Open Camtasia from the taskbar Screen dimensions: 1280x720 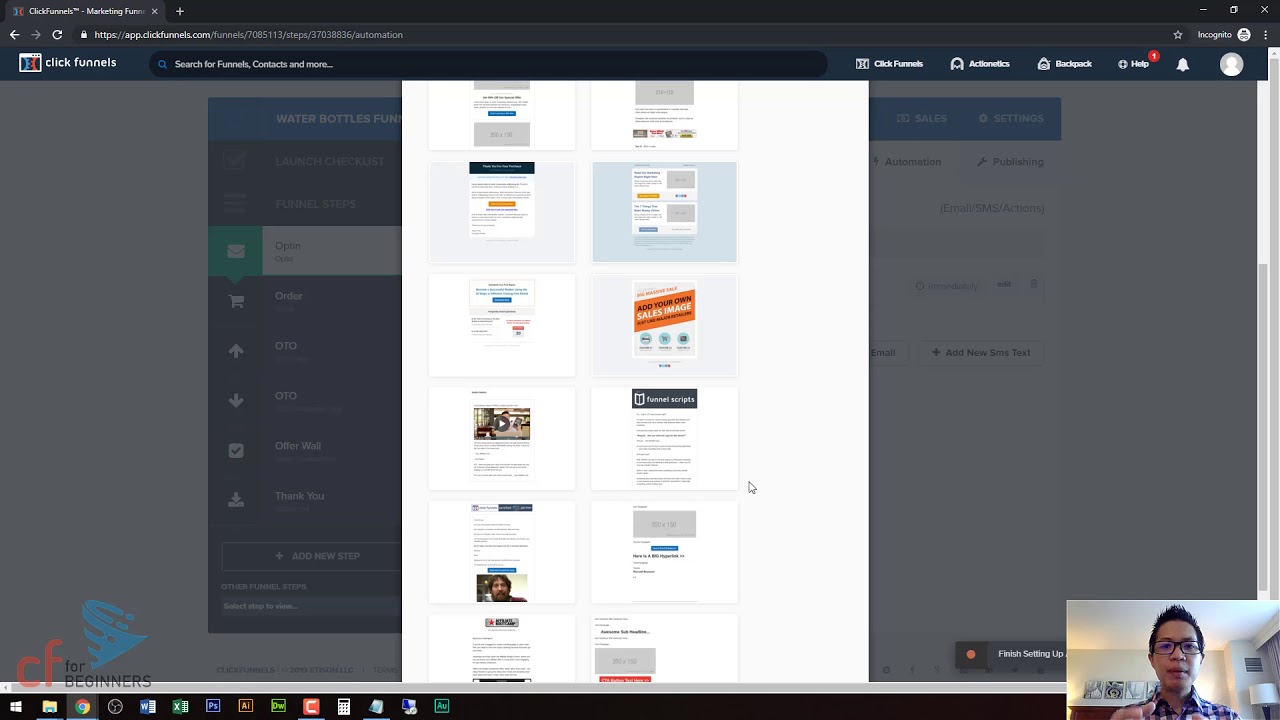coord(311,707)
